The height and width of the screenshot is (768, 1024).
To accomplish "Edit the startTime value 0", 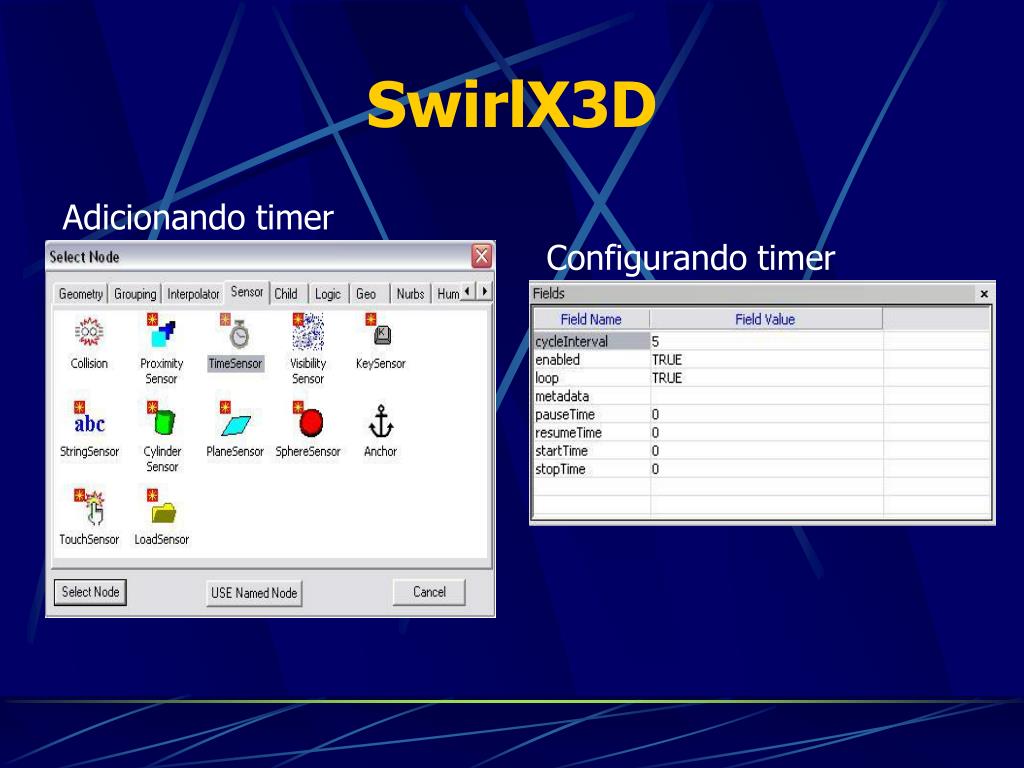I will coord(766,451).
